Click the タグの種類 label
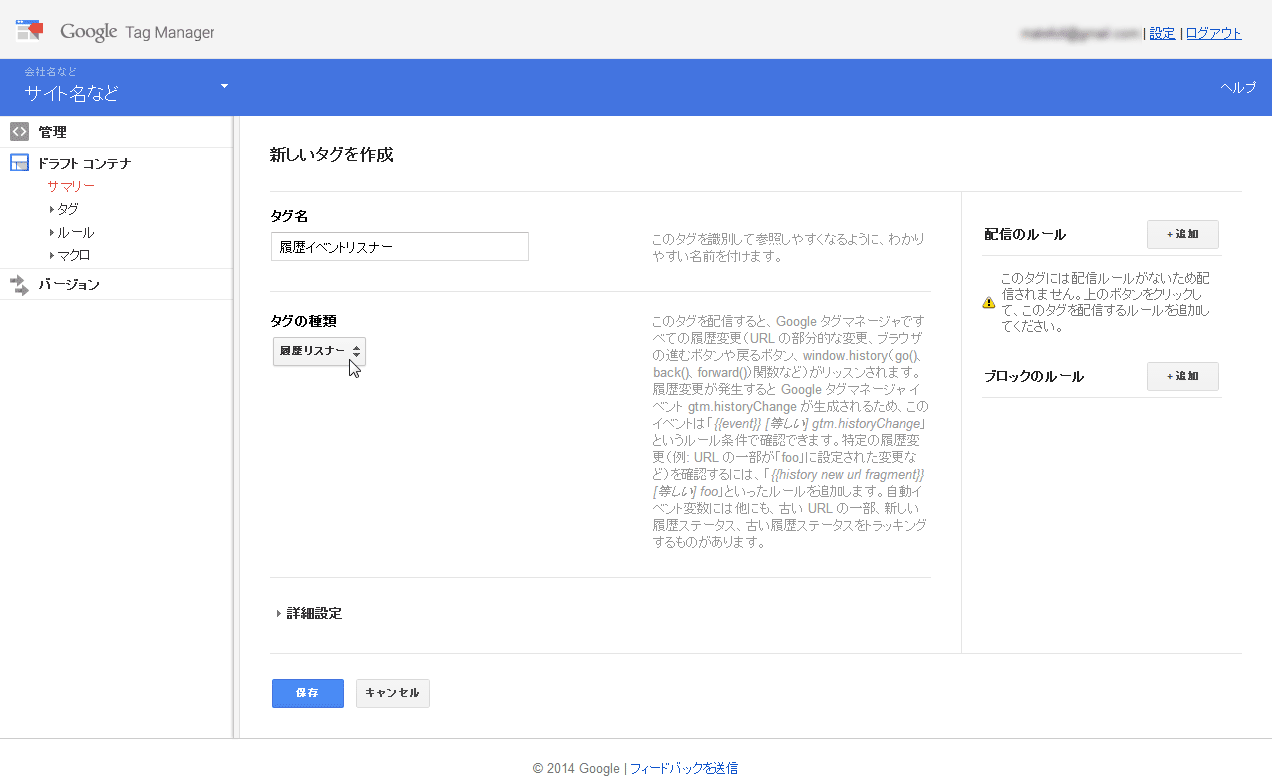Image resolution: width=1272 pixels, height=783 pixels. pyautogui.click(x=303, y=321)
